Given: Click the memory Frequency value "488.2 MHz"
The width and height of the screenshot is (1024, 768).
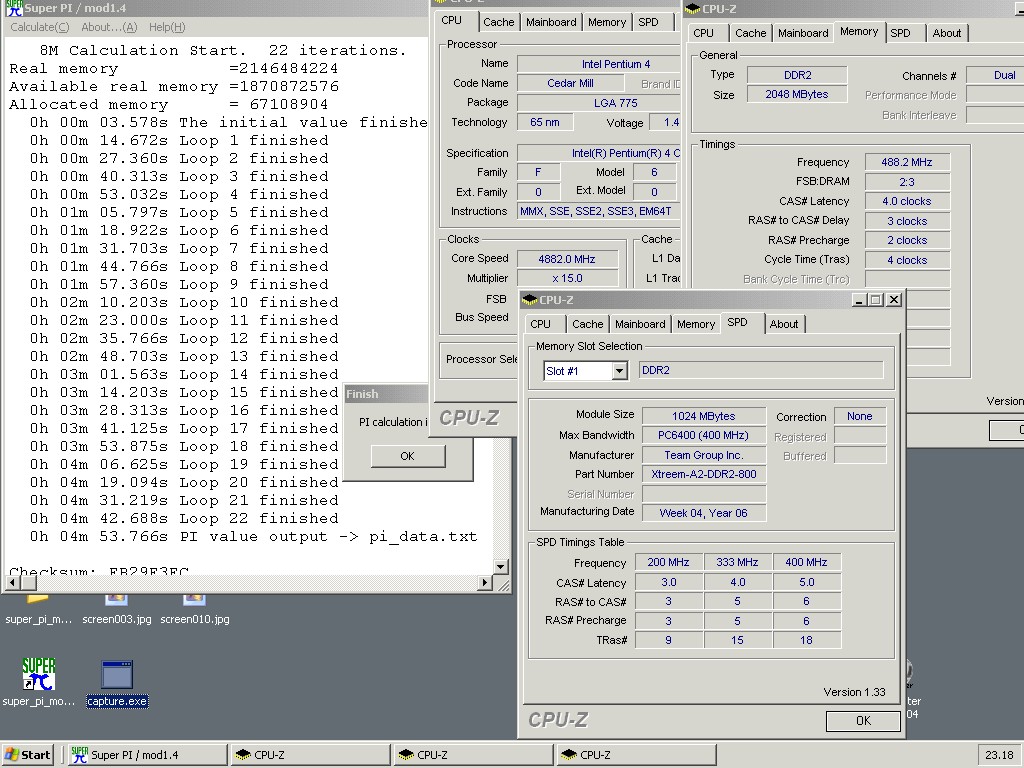Looking at the screenshot, I should (906, 162).
